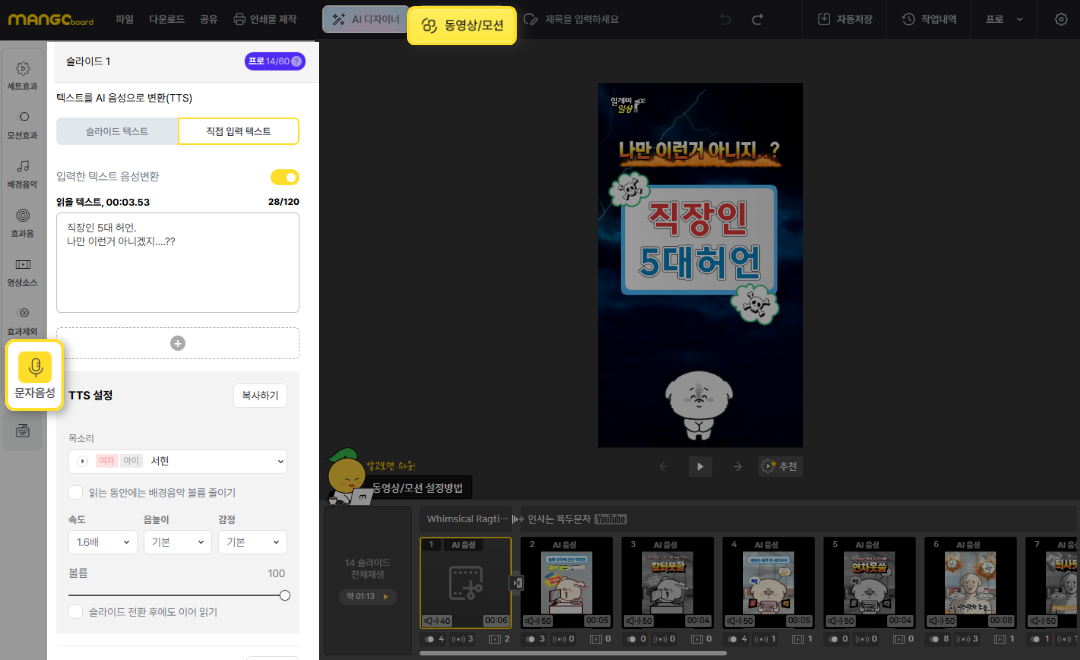
Task: Click the plus icon to add text block
Action: 178,343
